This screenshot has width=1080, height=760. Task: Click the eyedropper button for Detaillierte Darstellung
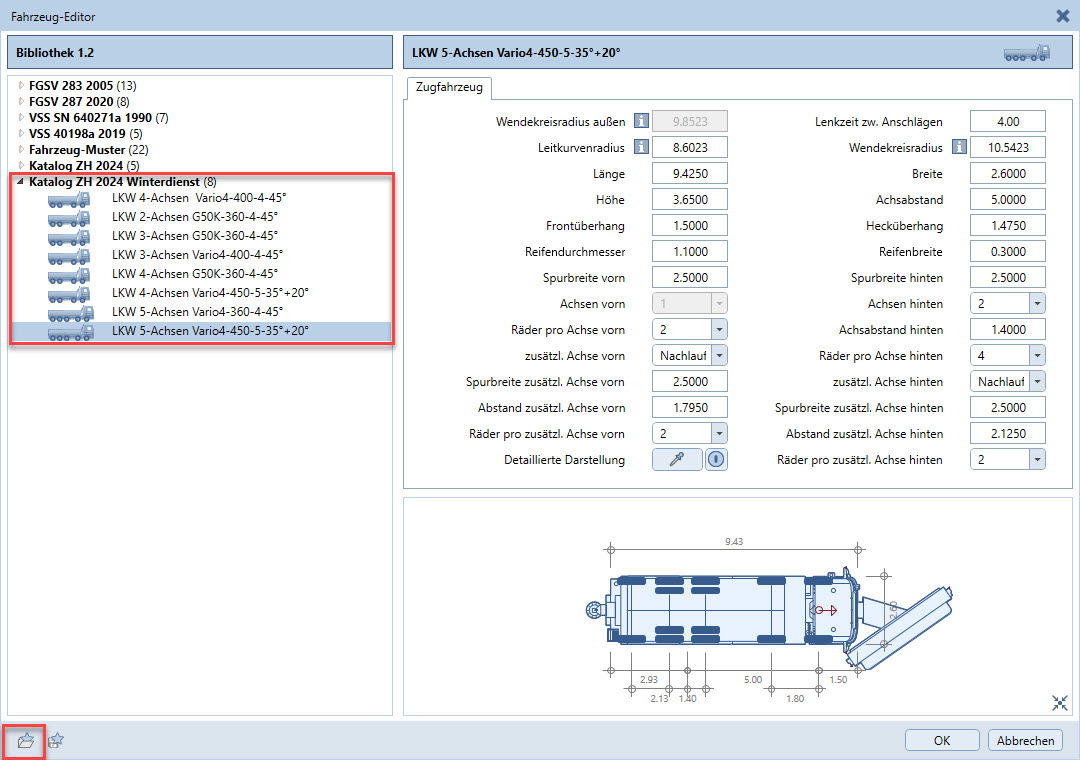click(x=678, y=460)
